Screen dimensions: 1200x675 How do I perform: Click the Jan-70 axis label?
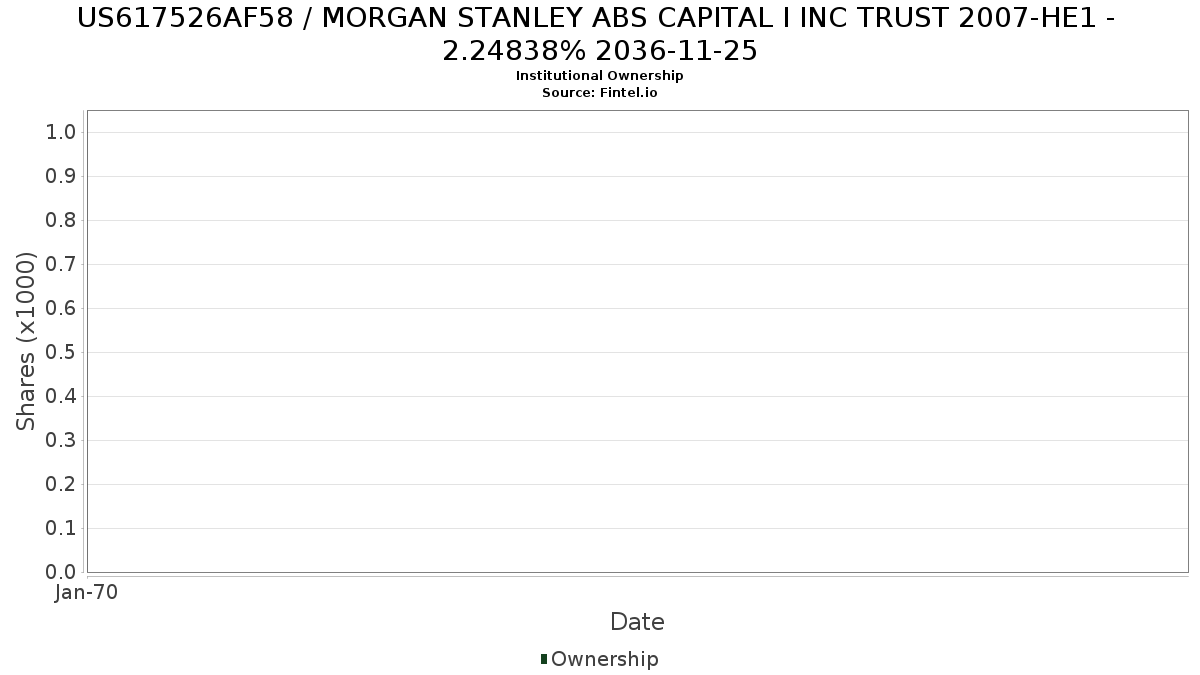(x=87, y=592)
